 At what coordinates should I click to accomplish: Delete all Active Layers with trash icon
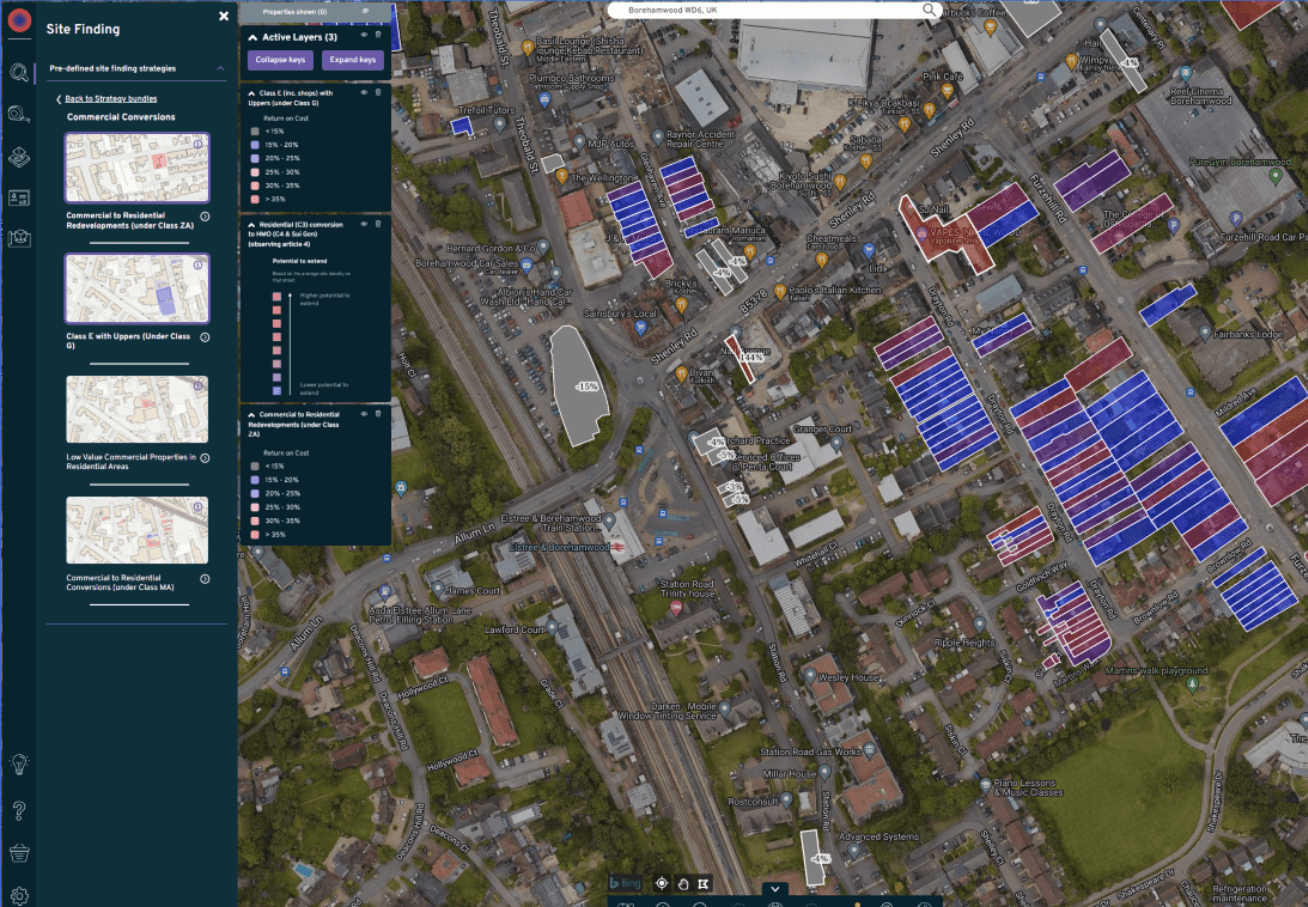point(377,35)
